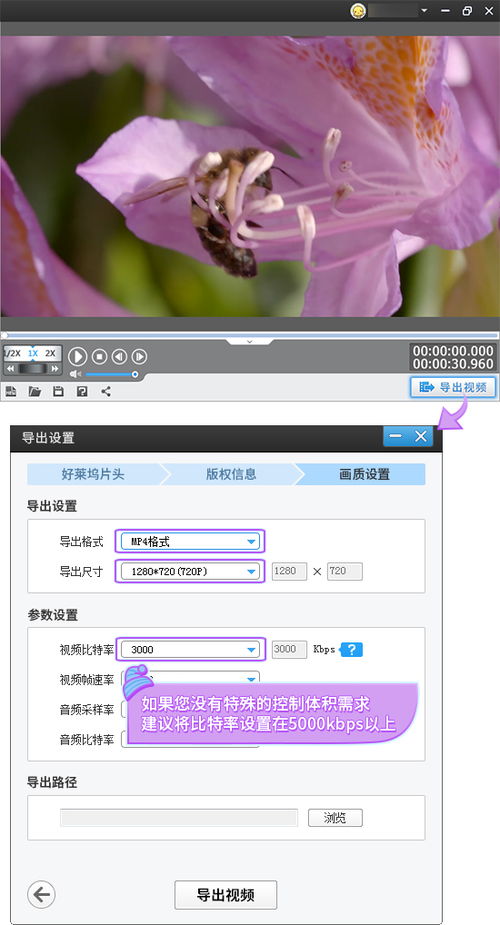Expand the 1280*720(720P) size dropdown
Screen dimensions: 500x925
190,571
